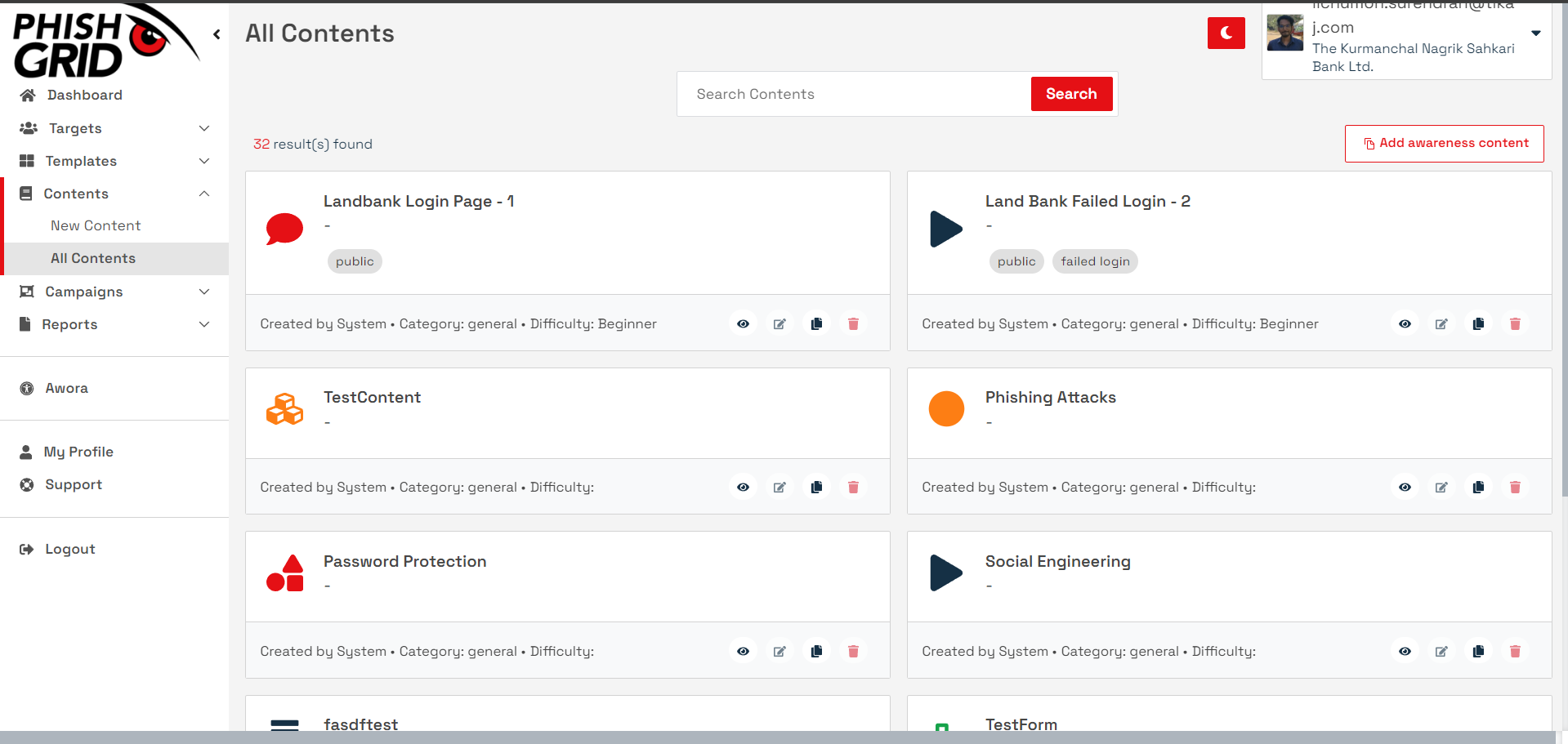1568x744 pixels.
Task: Delete the Phishing Attacks content
Action: [1515, 487]
